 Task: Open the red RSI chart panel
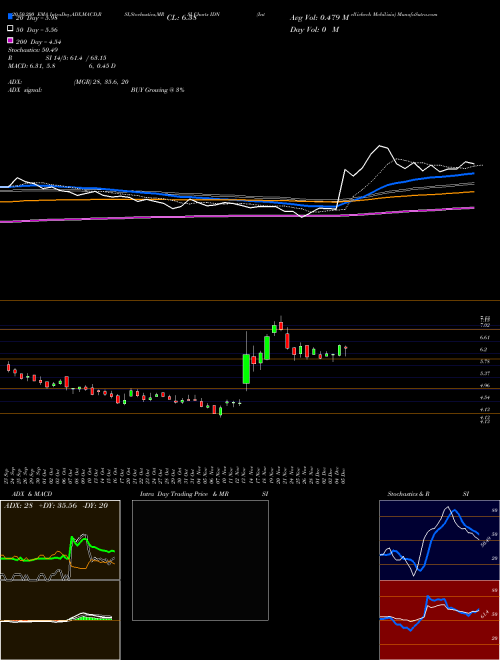pyautogui.click(x=439, y=620)
